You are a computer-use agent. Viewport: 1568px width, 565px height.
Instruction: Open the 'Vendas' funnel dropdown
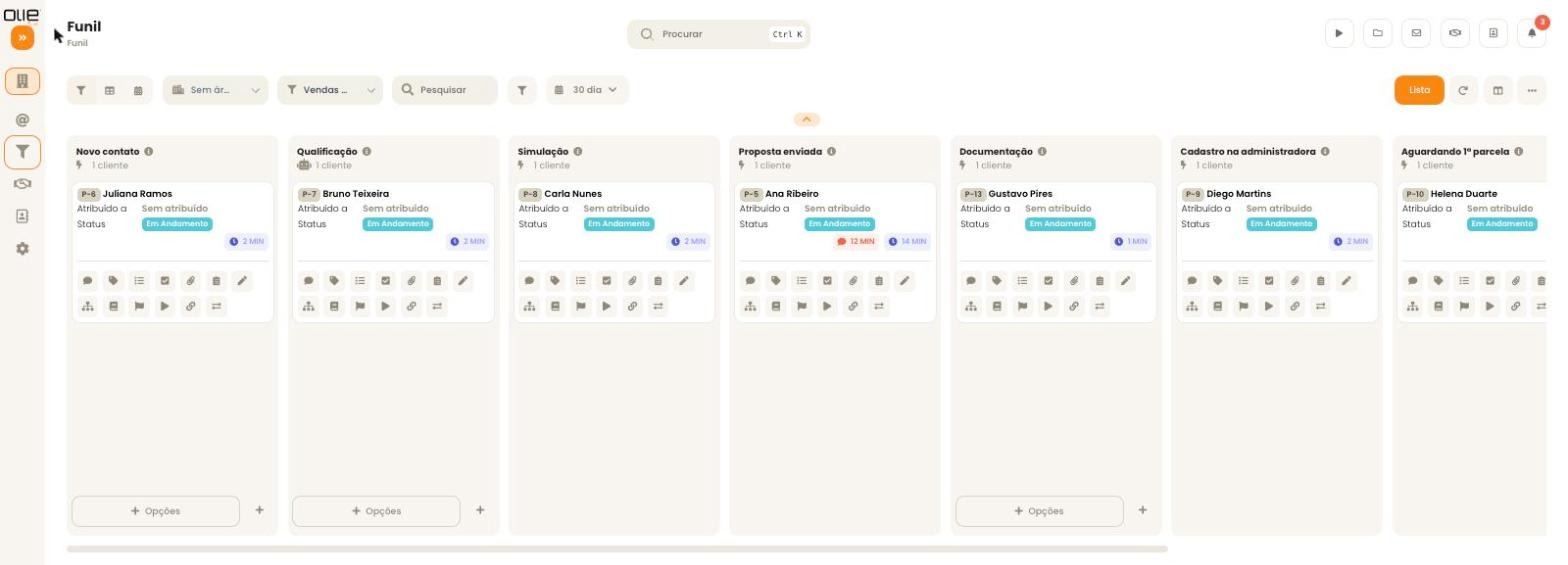330,90
